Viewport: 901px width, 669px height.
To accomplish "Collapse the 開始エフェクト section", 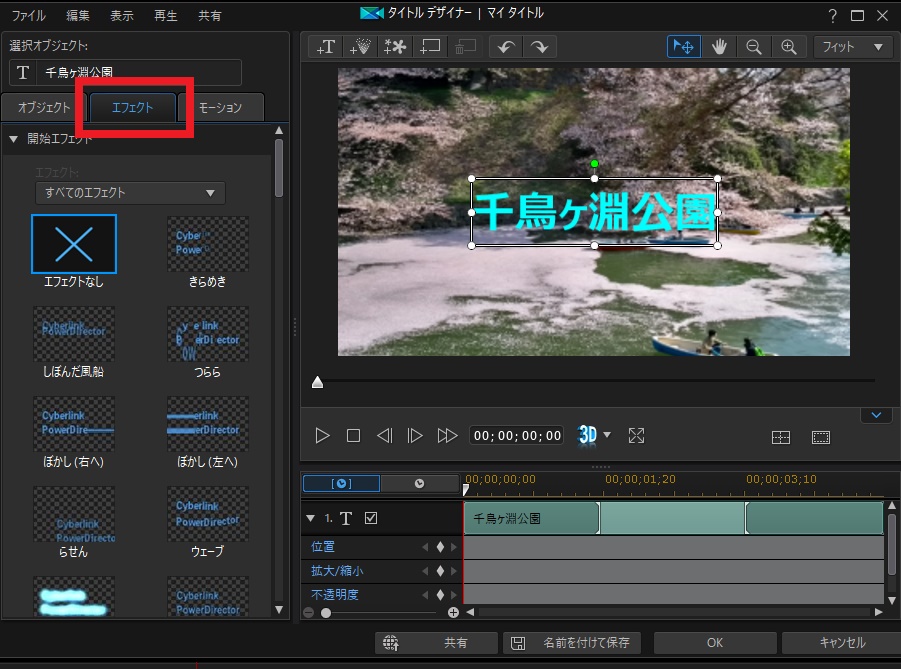I will point(14,139).
